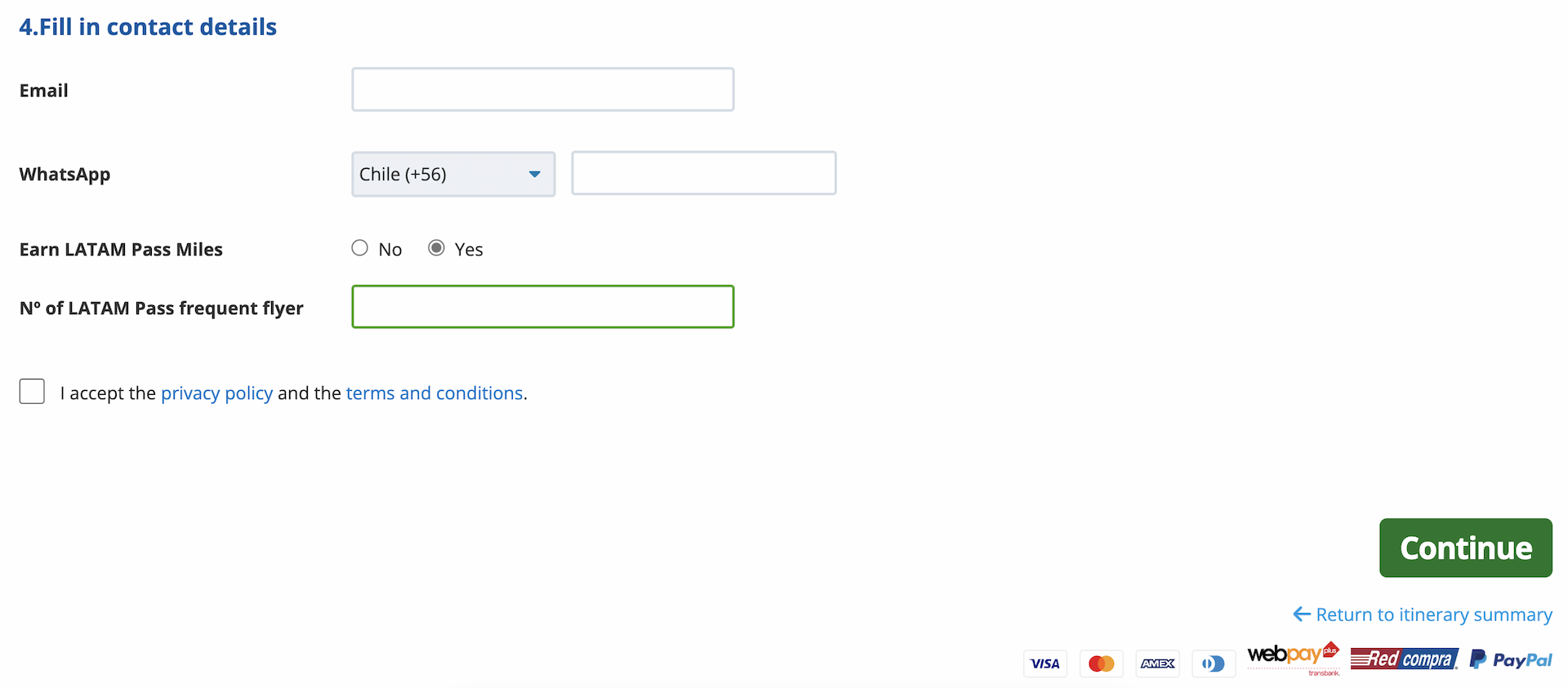Screen dimensions: 1568x688
Task: Click the WhatsApp number input field
Action: pos(703,173)
